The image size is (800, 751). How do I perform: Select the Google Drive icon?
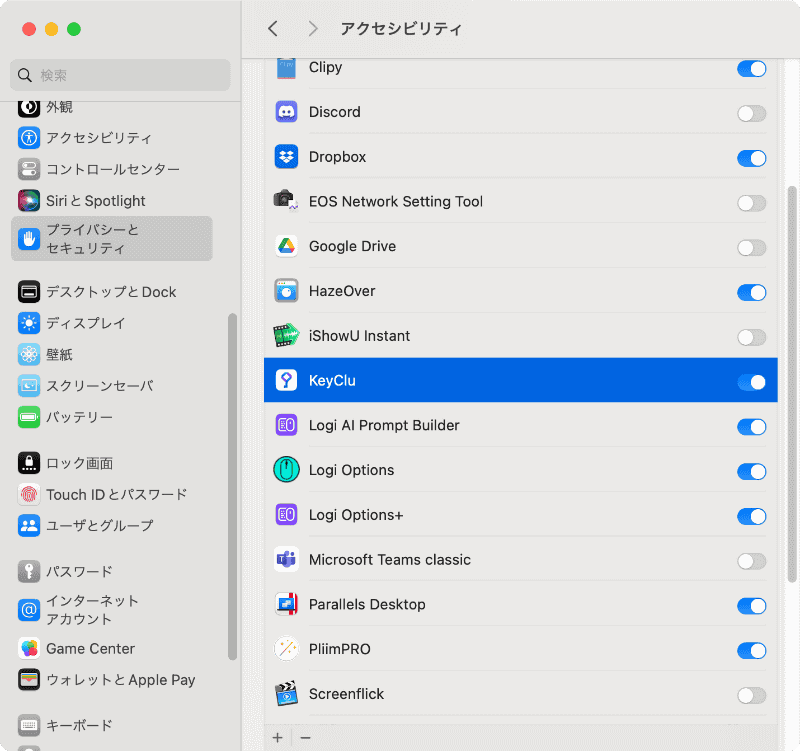[286, 246]
